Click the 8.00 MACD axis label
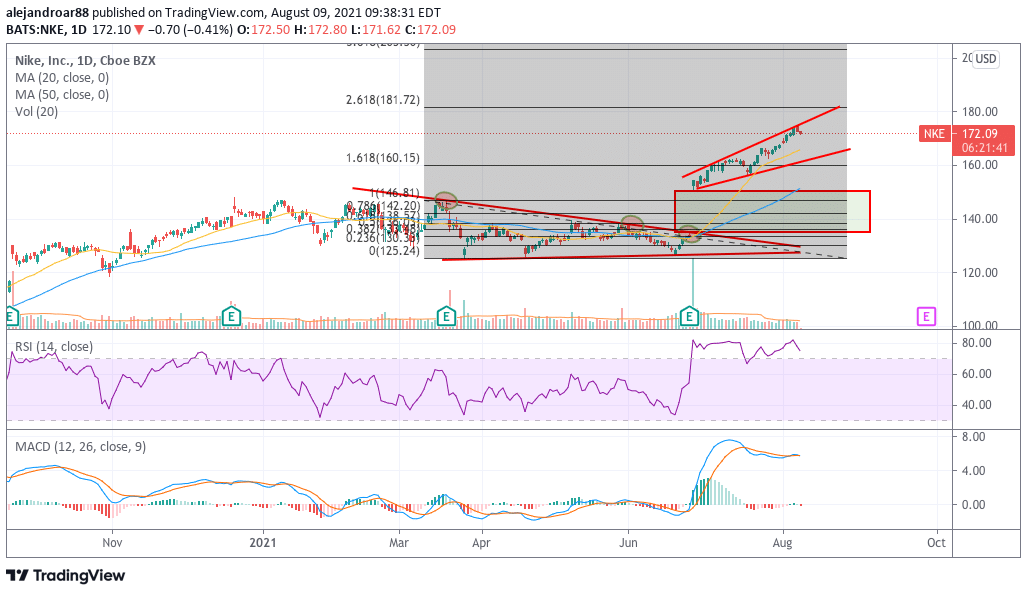 [x=973, y=437]
